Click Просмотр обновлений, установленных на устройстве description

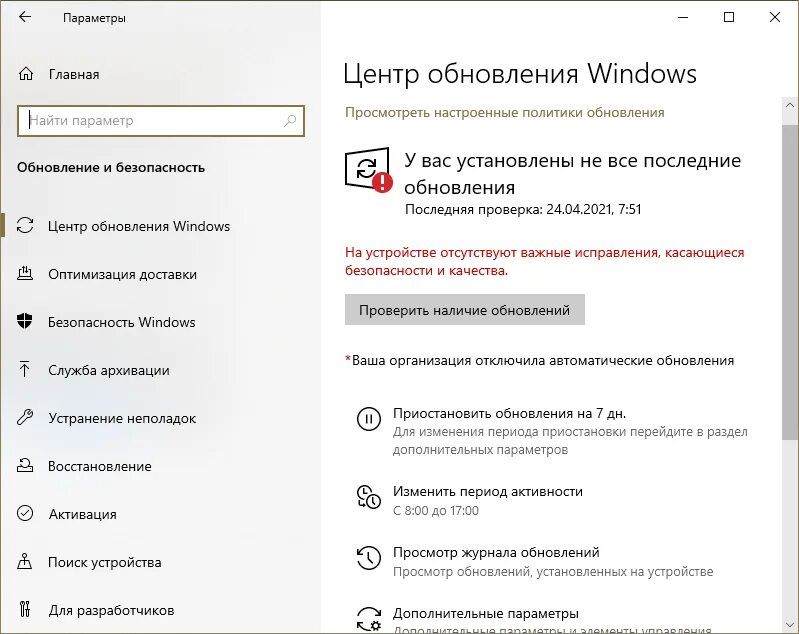[x=553, y=572]
